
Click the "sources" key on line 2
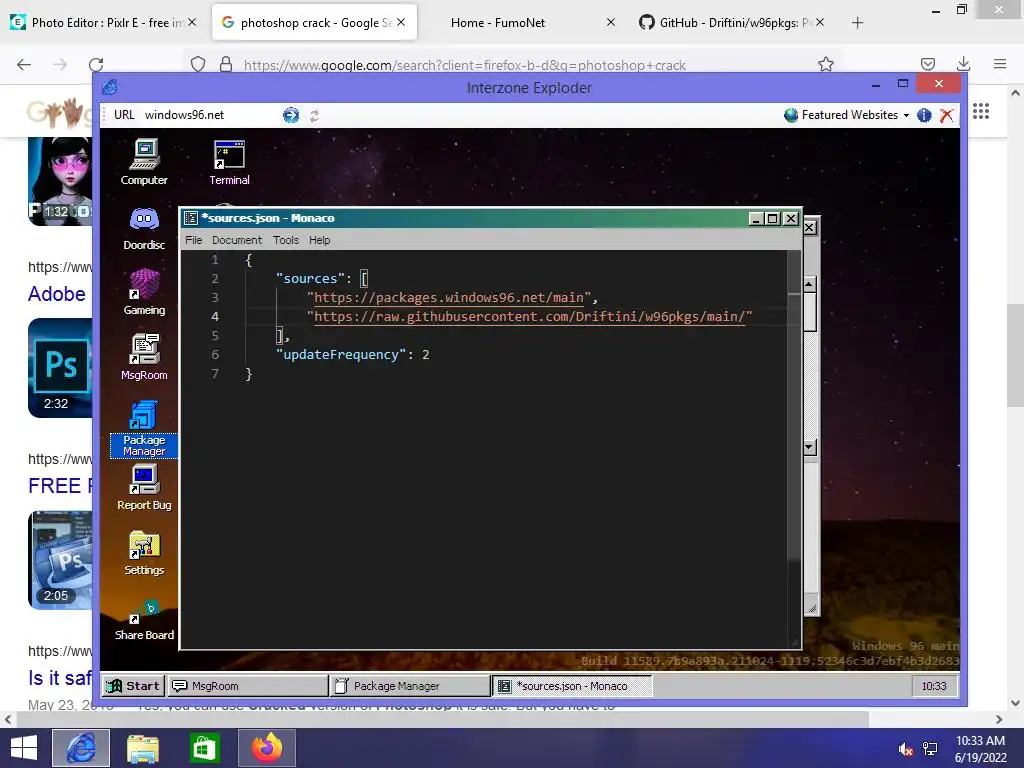pyautogui.click(x=310, y=278)
